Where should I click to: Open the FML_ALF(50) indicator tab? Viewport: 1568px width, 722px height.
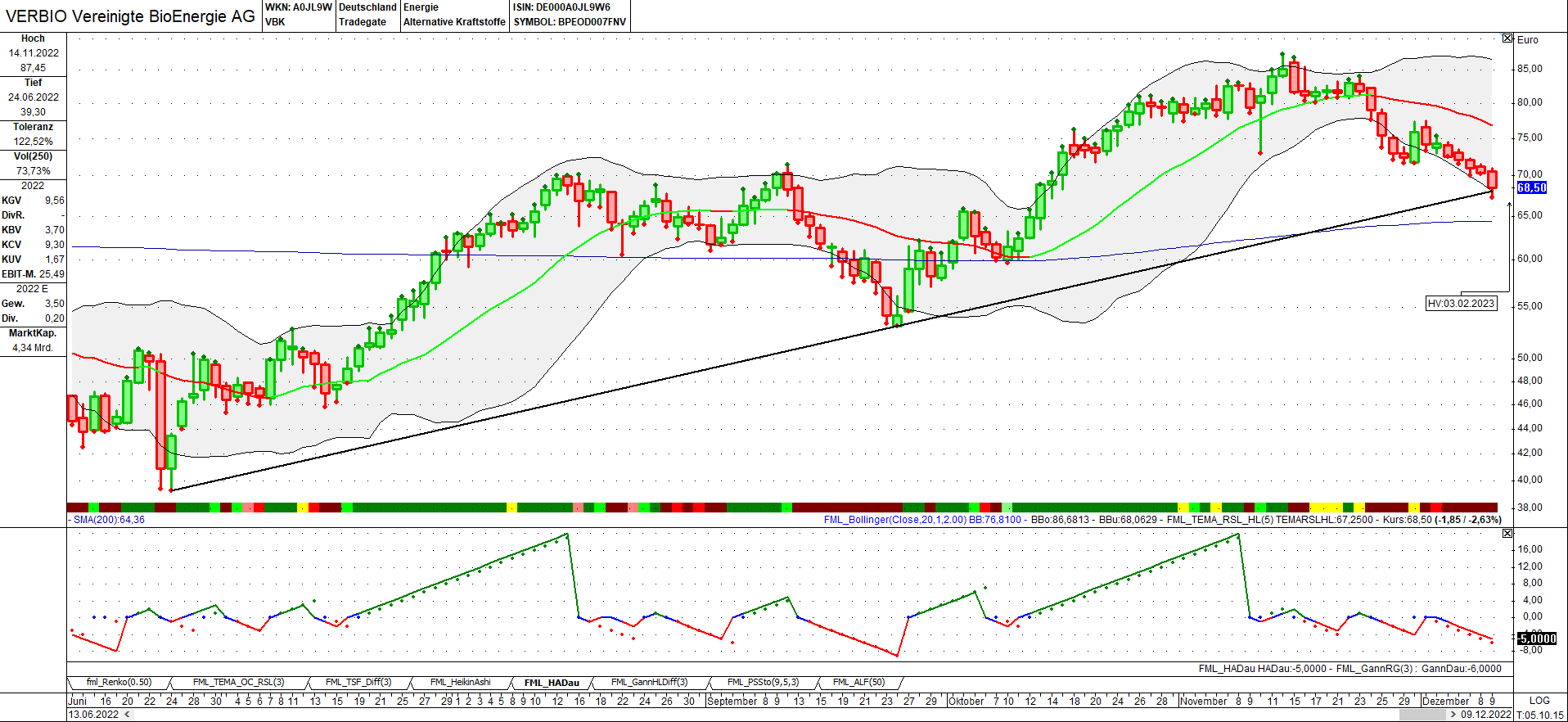pos(859,683)
